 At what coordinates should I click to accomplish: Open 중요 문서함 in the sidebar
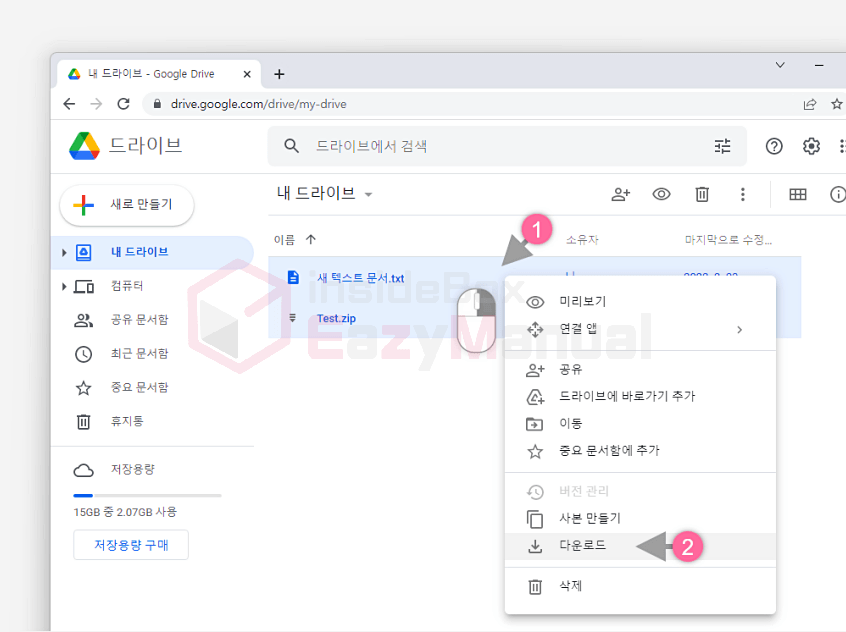139,388
